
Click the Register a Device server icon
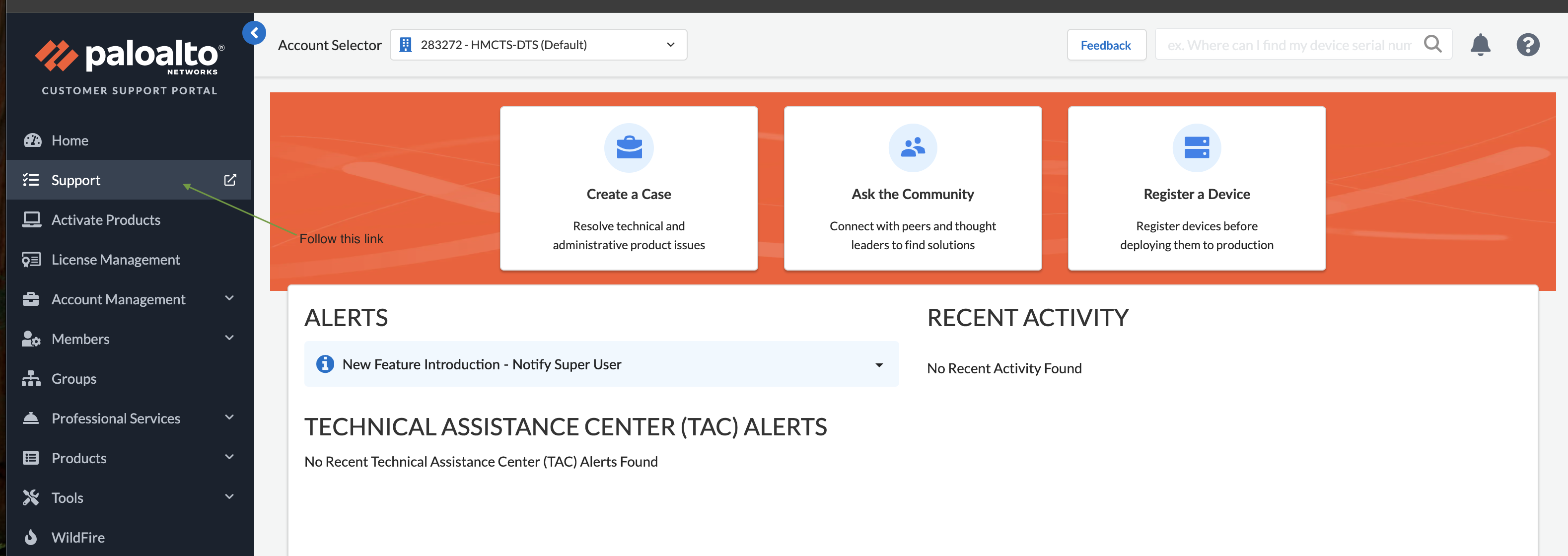[1197, 148]
